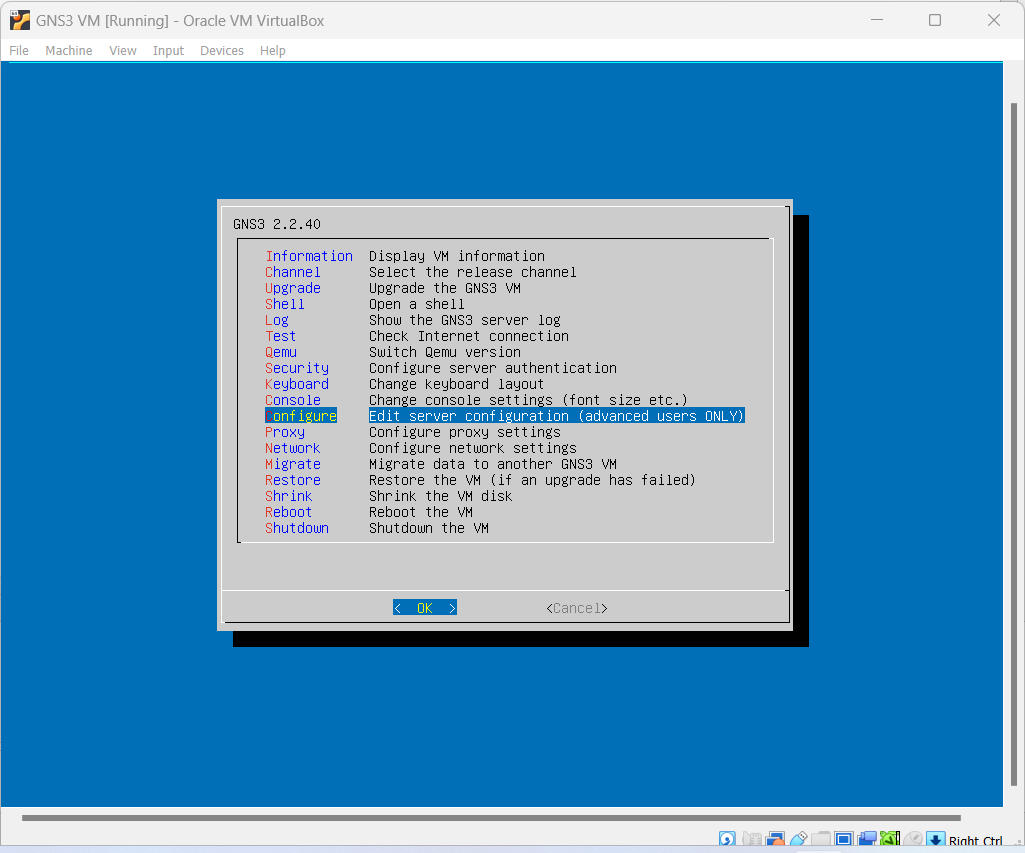
Task: Click the vertical scrollbar of VM window
Action: [1013, 444]
